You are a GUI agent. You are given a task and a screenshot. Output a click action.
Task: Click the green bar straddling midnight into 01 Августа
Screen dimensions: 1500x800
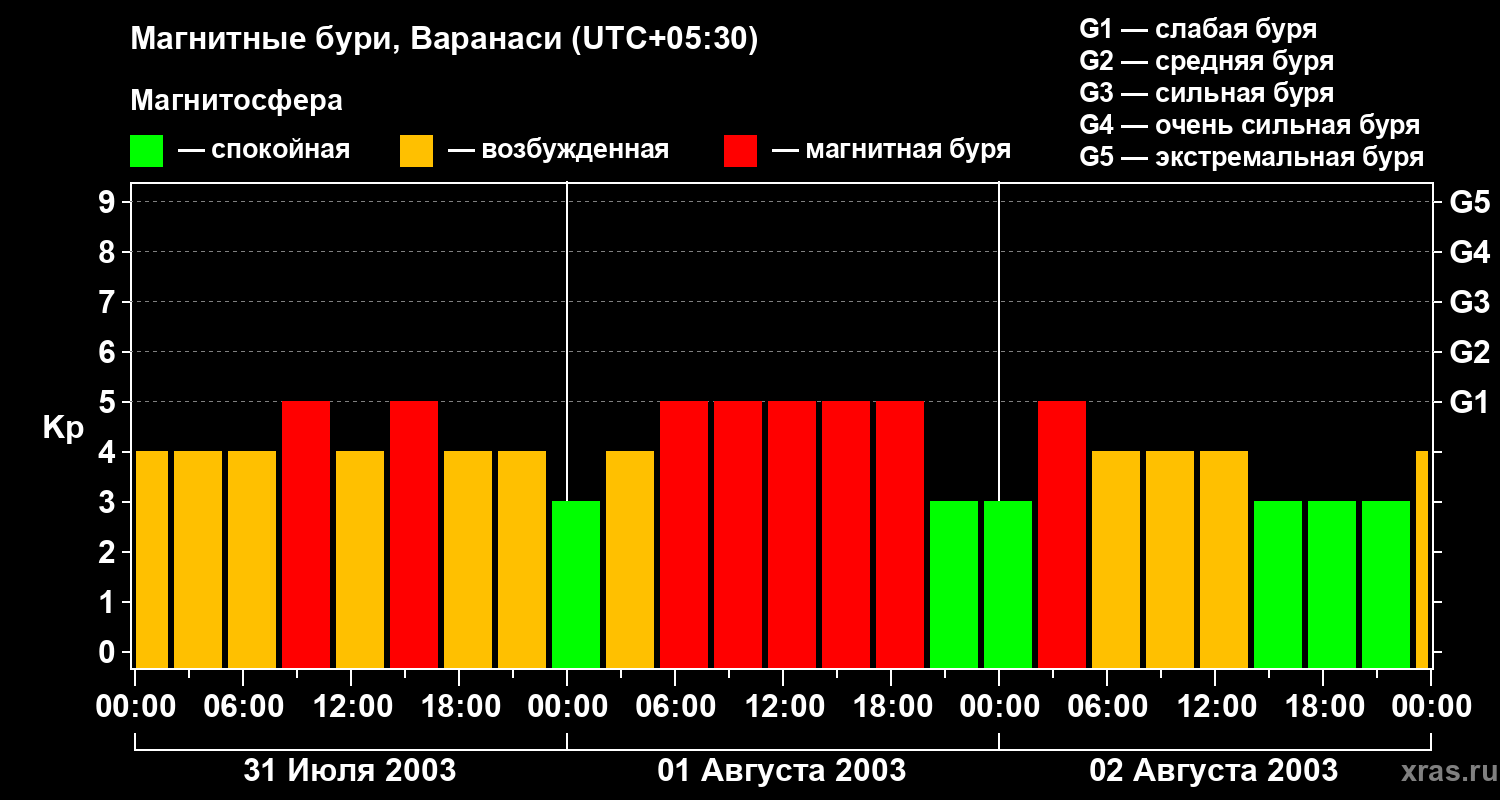[576, 585]
